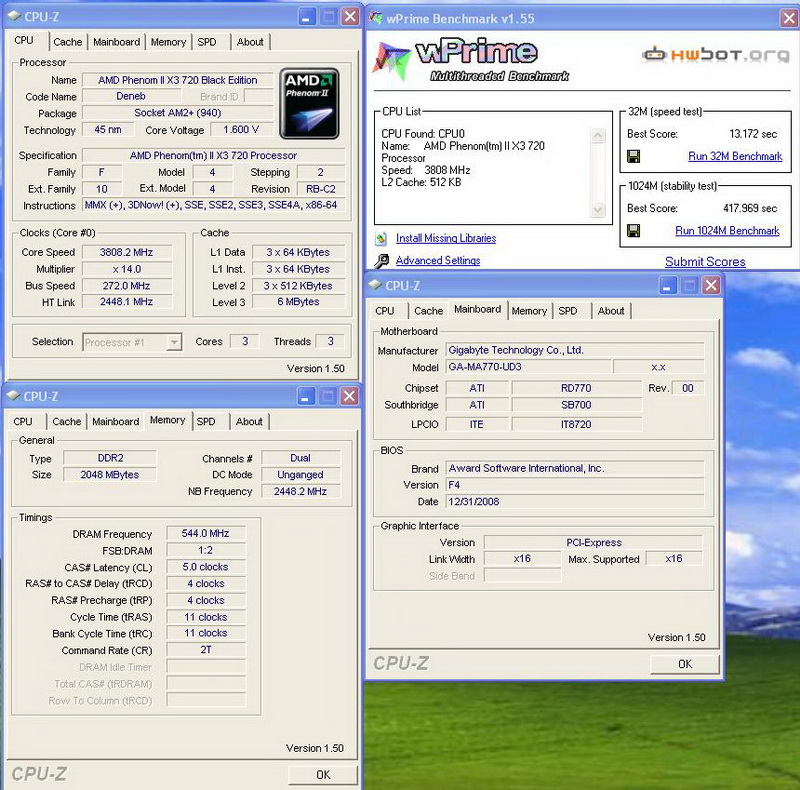Click the wPrime Multithreaded Benchmark logo
Screen dimensions: 800x790
coord(472,60)
